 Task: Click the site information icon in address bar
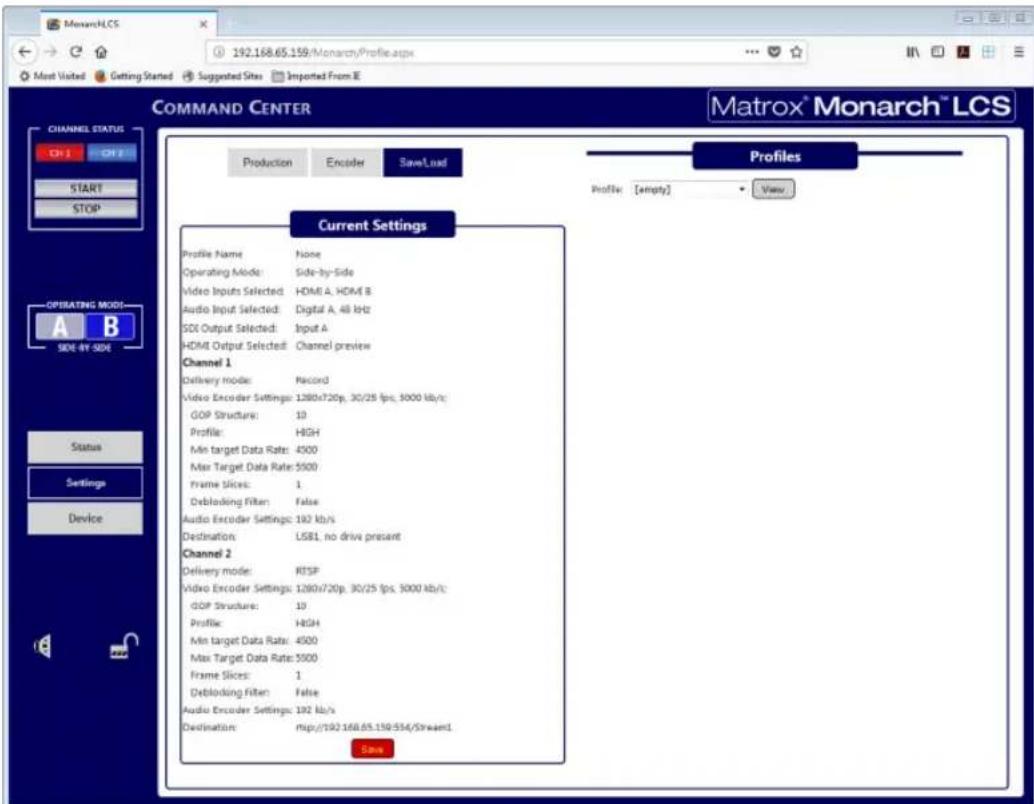(x=219, y=52)
